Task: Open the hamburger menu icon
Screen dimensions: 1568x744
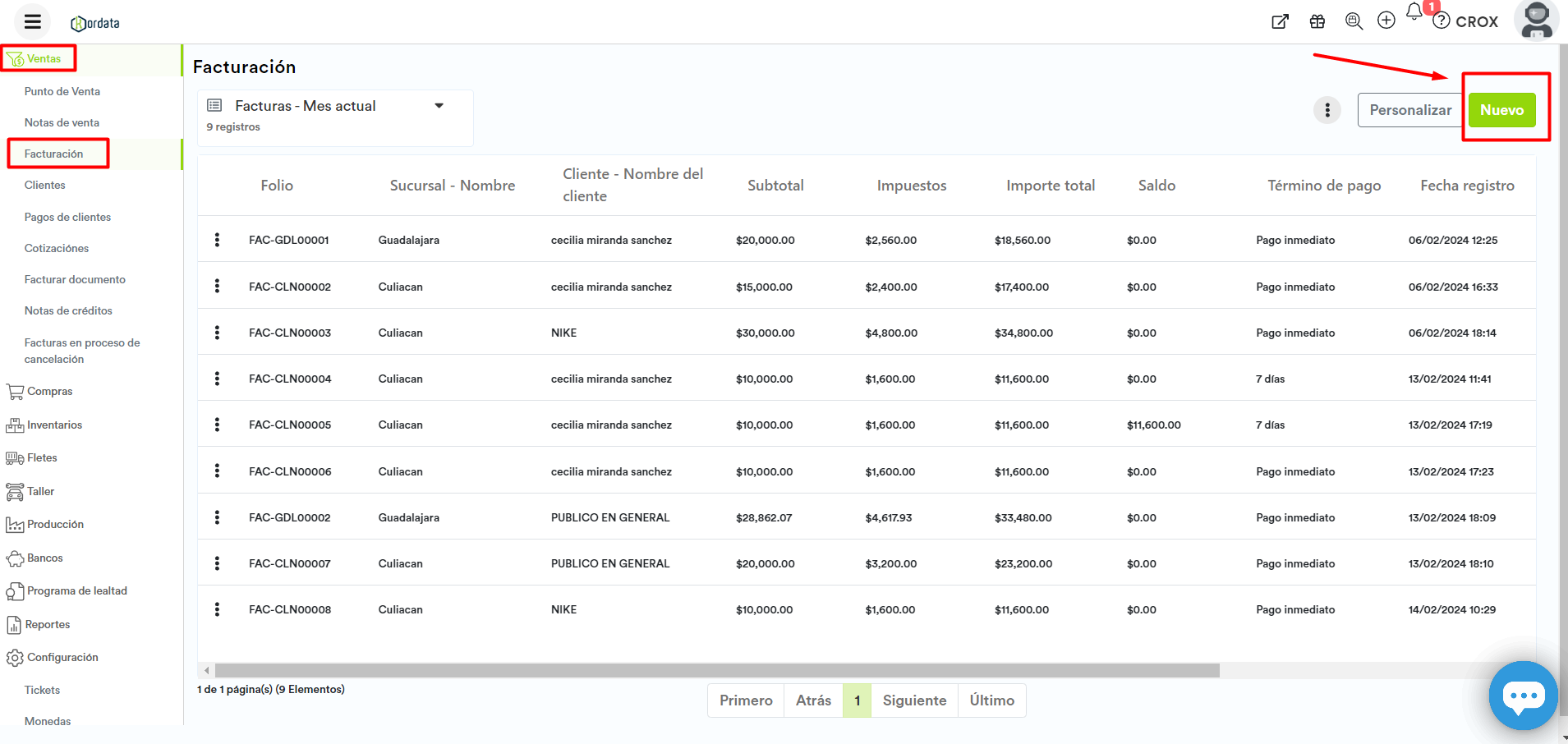Action: tap(32, 22)
